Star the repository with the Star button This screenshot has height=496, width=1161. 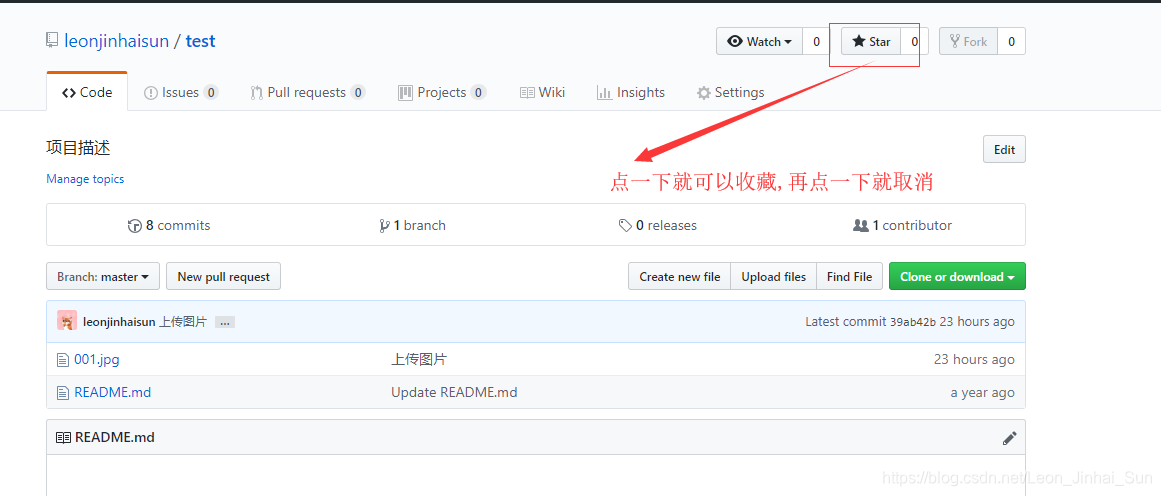point(871,41)
